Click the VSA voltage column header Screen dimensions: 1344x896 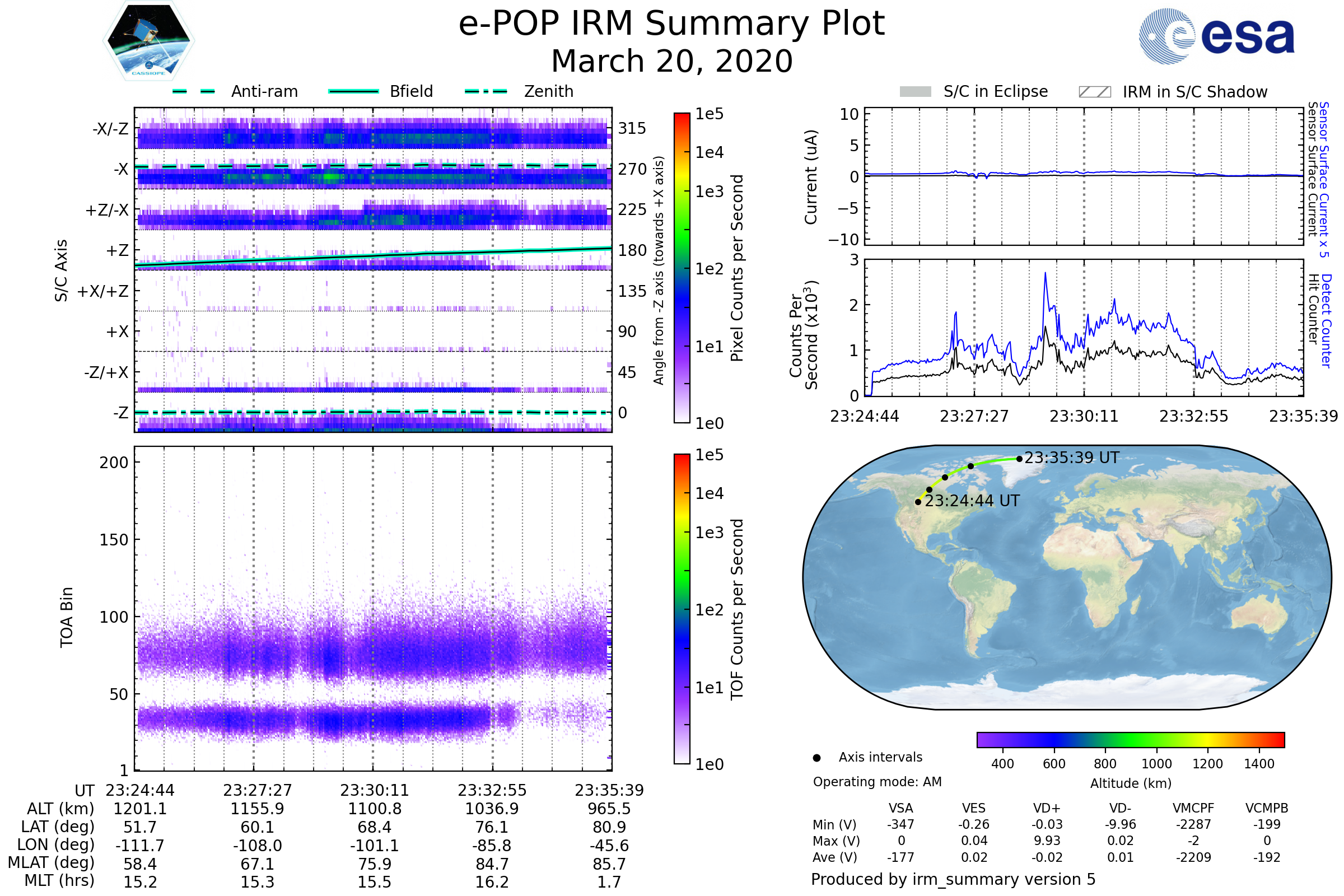(x=901, y=809)
